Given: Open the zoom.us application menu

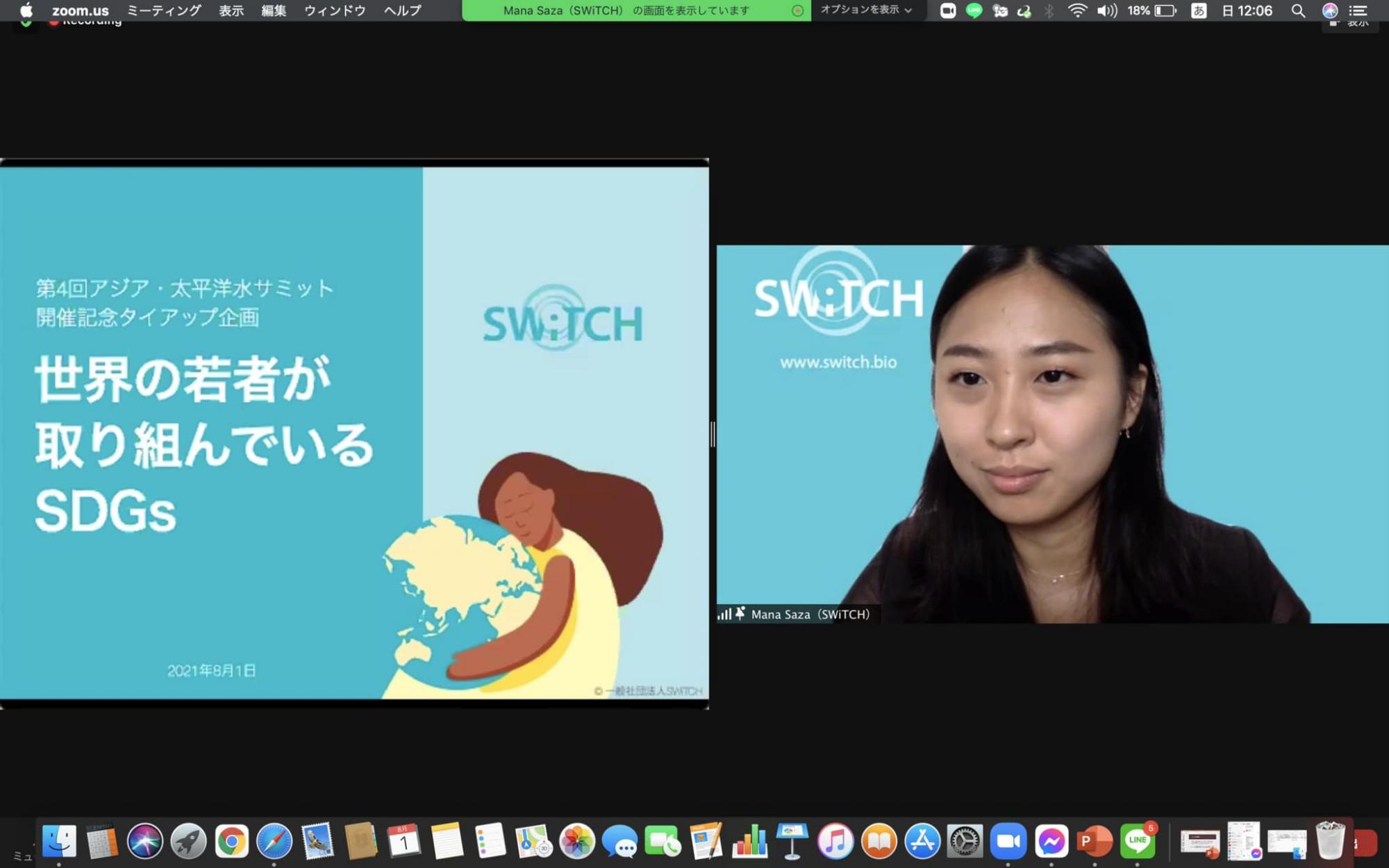Looking at the screenshot, I should (x=80, y=10).
